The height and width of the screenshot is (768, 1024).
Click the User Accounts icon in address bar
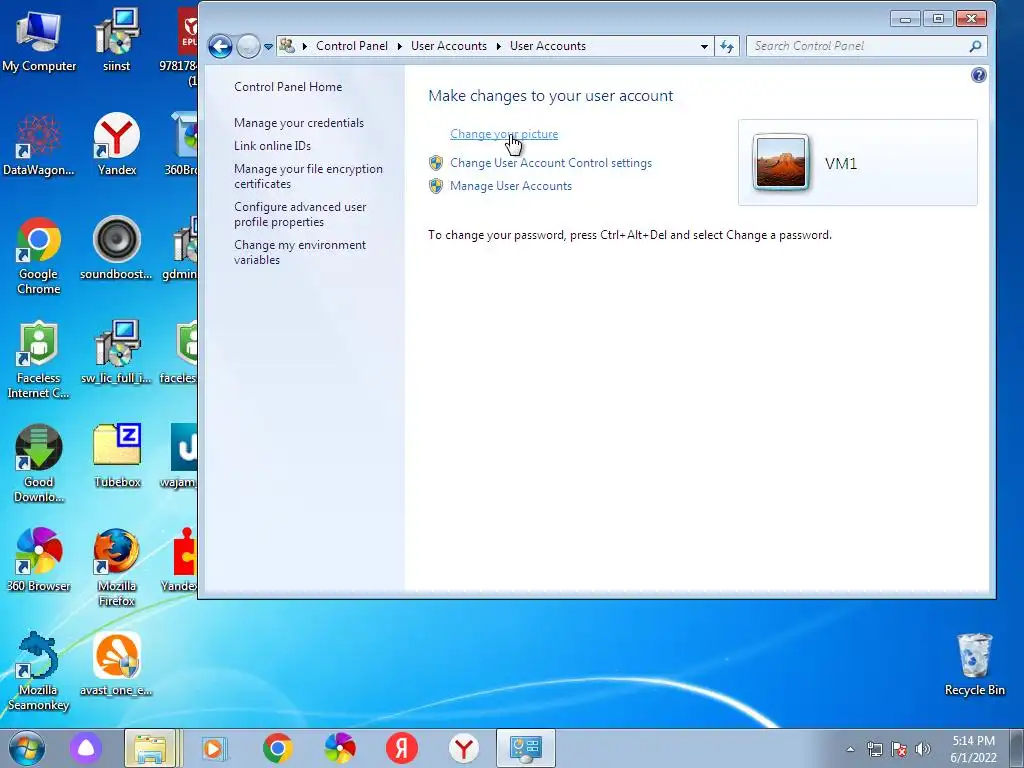click(287, 46)
